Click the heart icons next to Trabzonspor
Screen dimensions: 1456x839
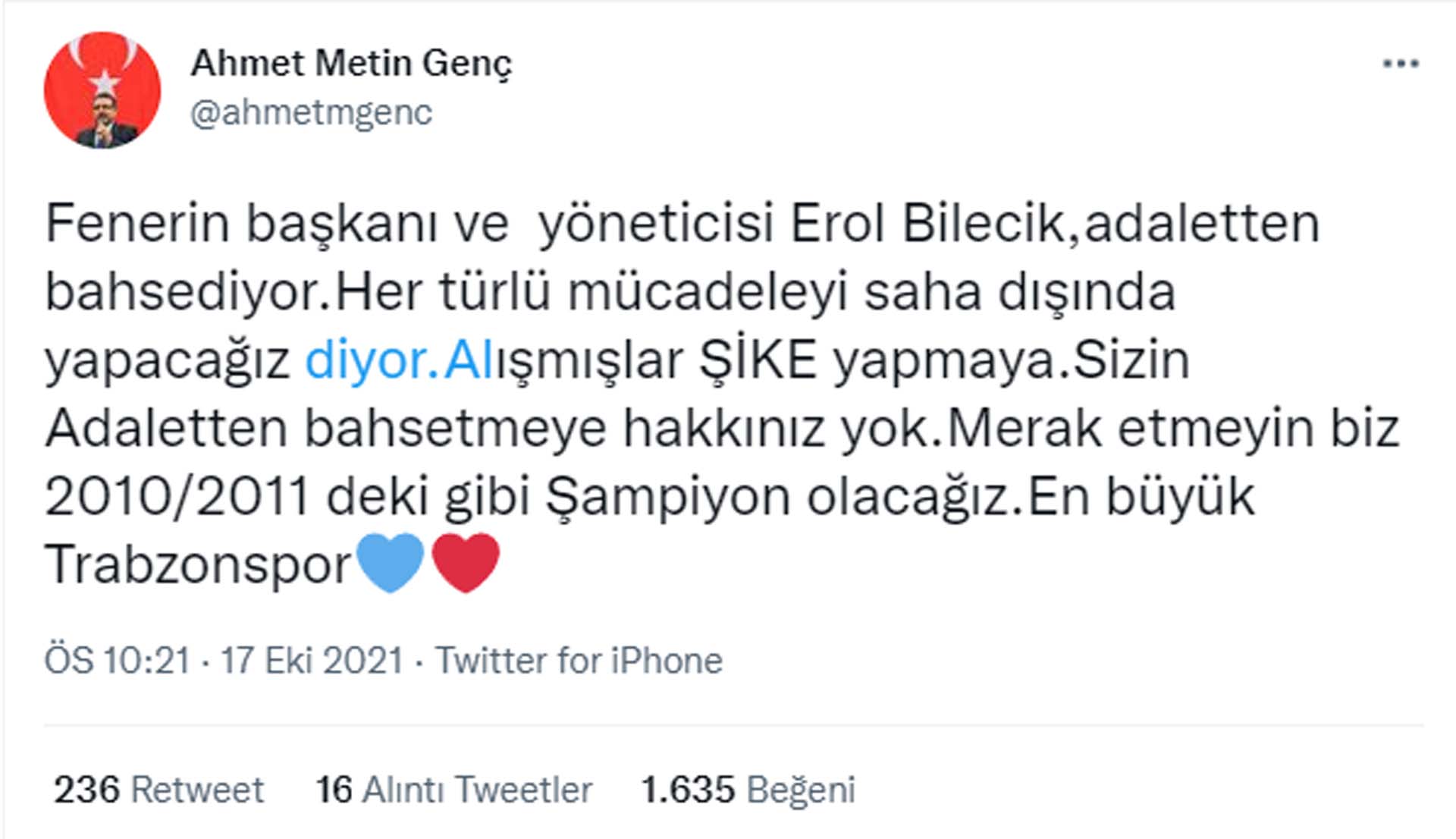(428, 561)
